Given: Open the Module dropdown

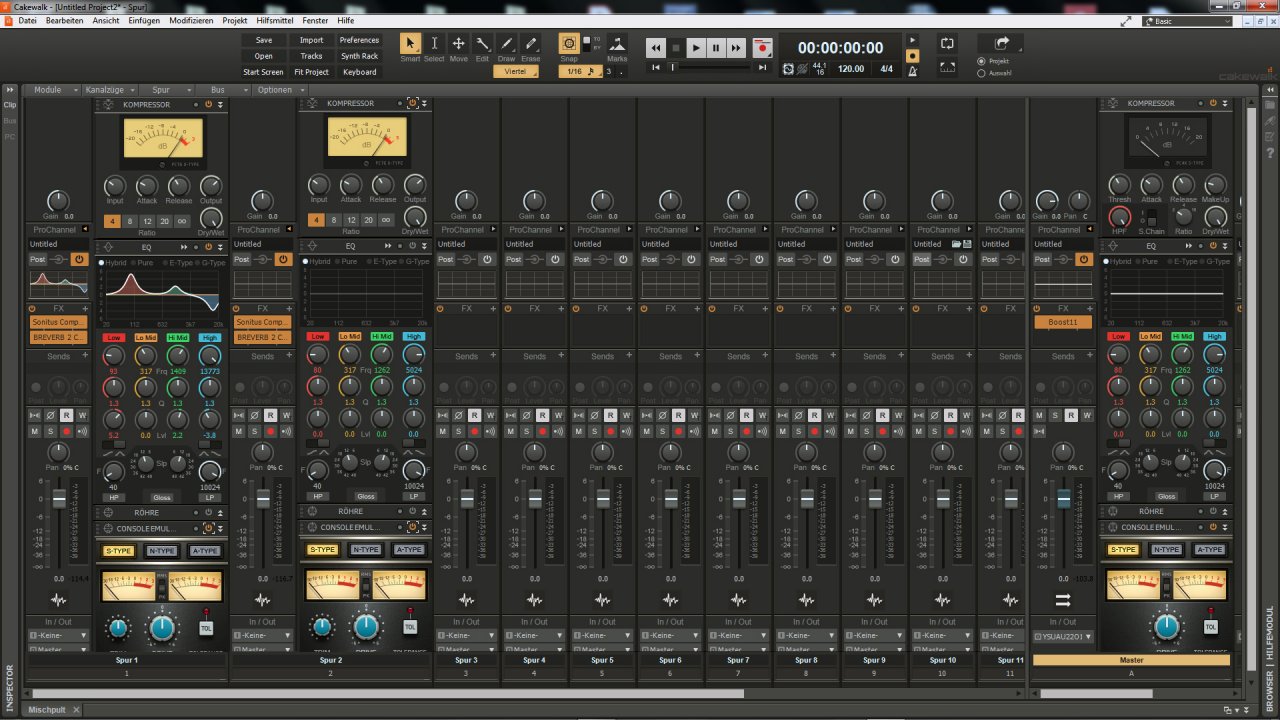Looking at the screenshot, I should [x=52, y=90].
